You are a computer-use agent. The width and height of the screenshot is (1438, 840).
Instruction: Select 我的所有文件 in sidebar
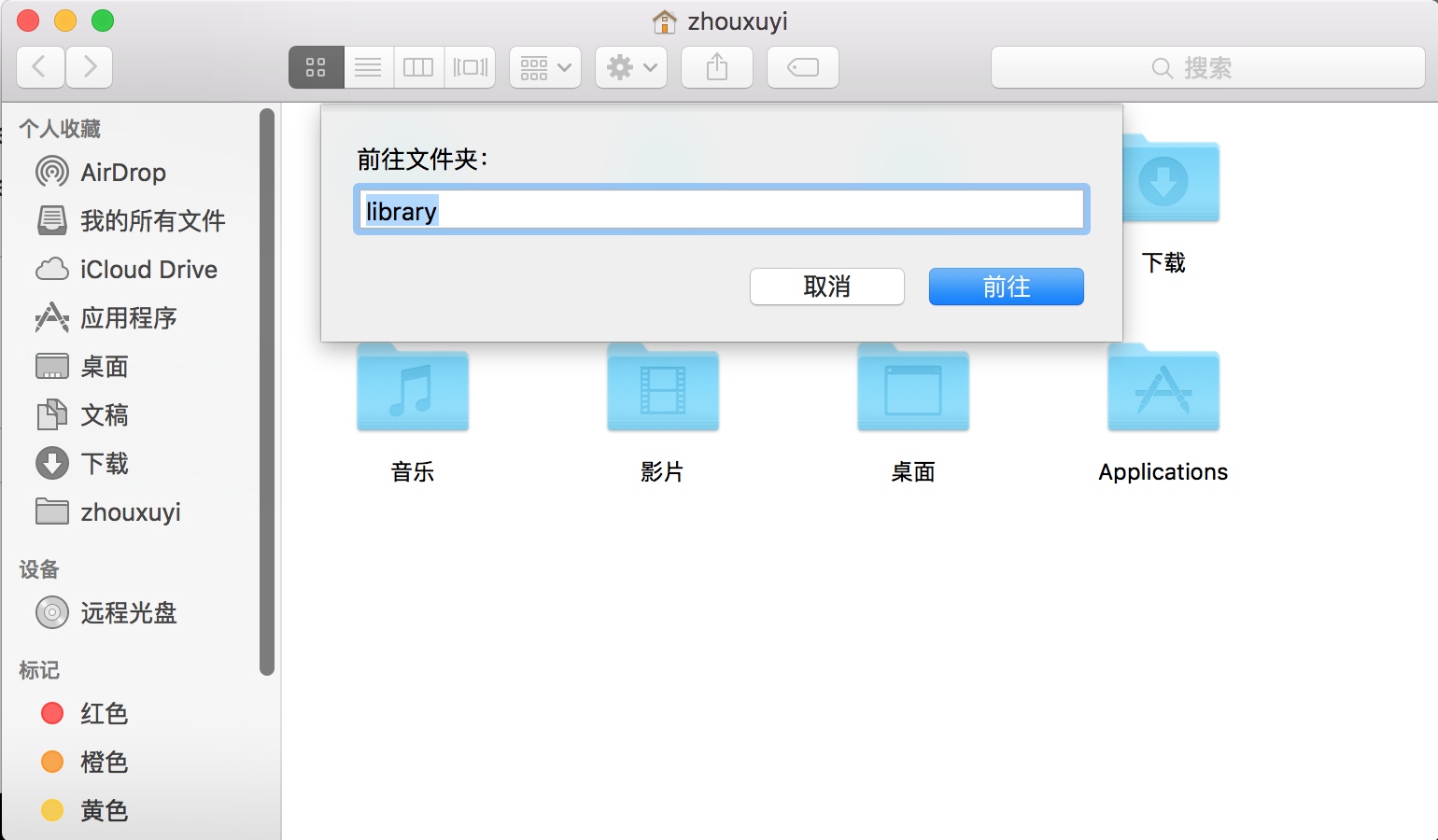click(149, 220)
